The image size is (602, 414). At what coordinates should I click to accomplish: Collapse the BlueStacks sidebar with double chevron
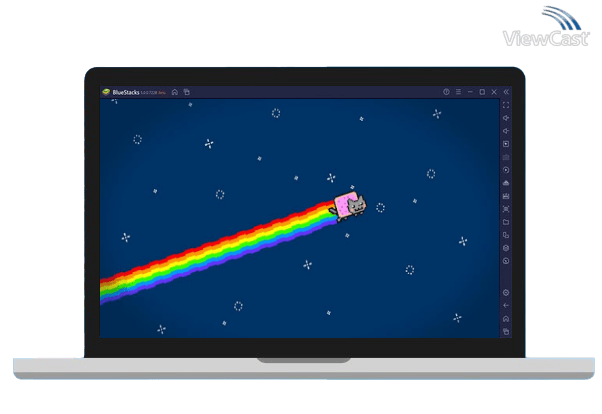click(x=506, y=92)
